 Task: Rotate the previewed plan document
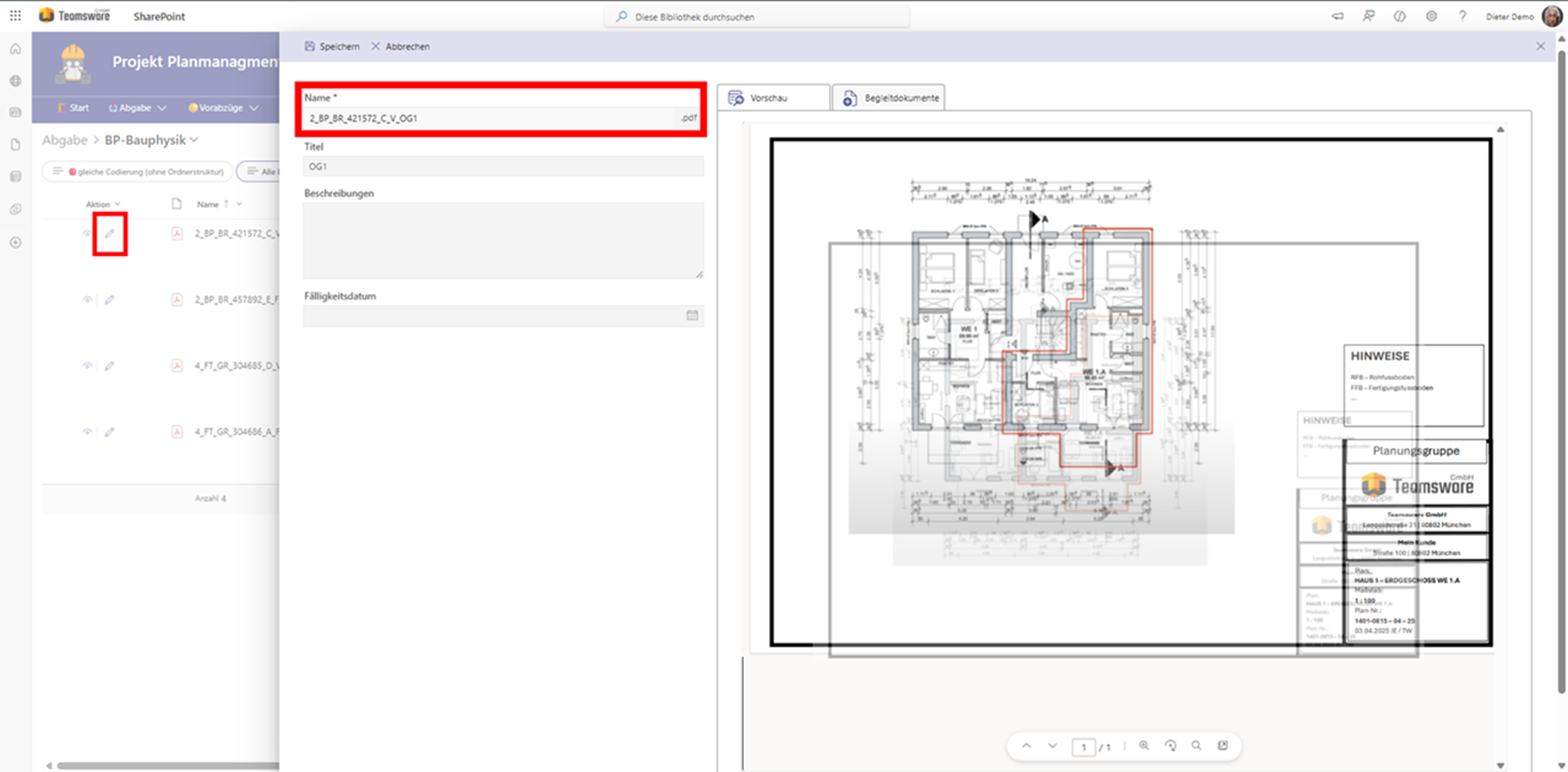point(1171,746)
